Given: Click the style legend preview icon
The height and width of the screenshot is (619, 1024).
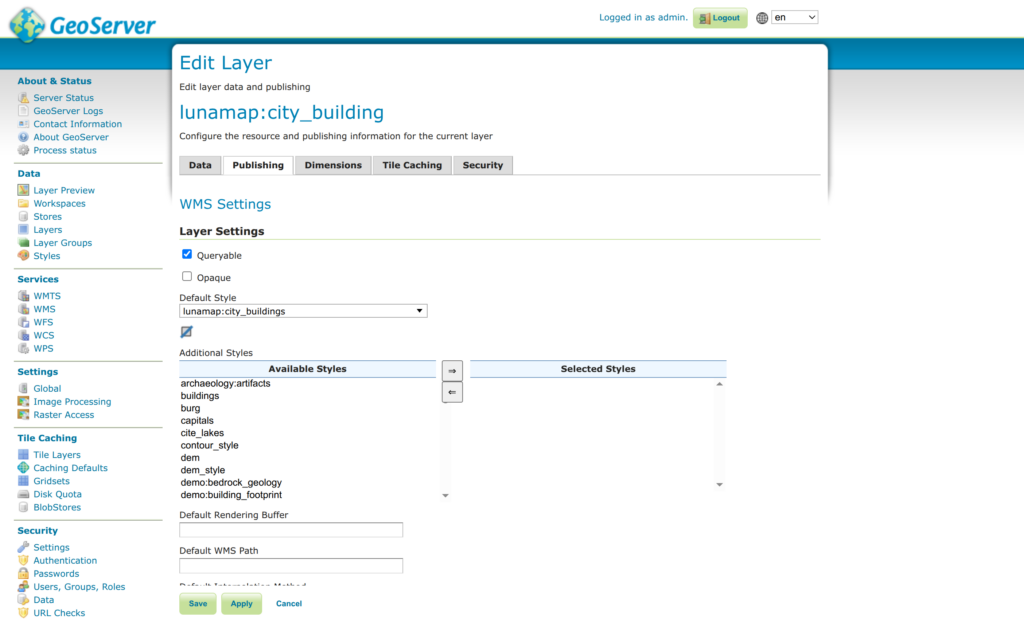Looking at the screenshot, I should click(x=186, y=332).
